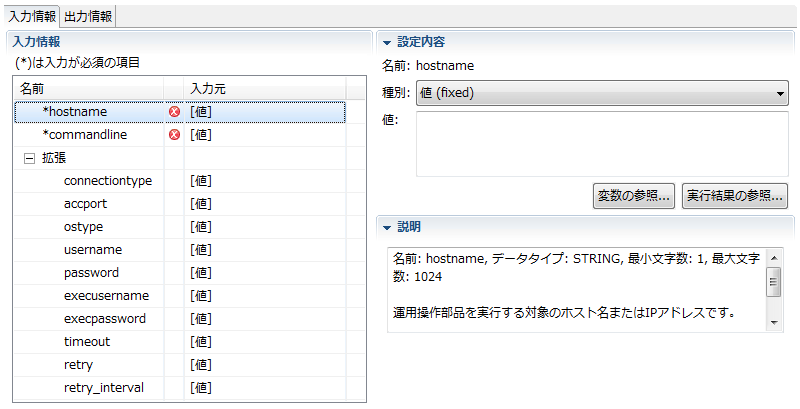Select the retry_interval parameter
Screen dimensions: 800x409
pyautogui.click(x=103, y=388)
